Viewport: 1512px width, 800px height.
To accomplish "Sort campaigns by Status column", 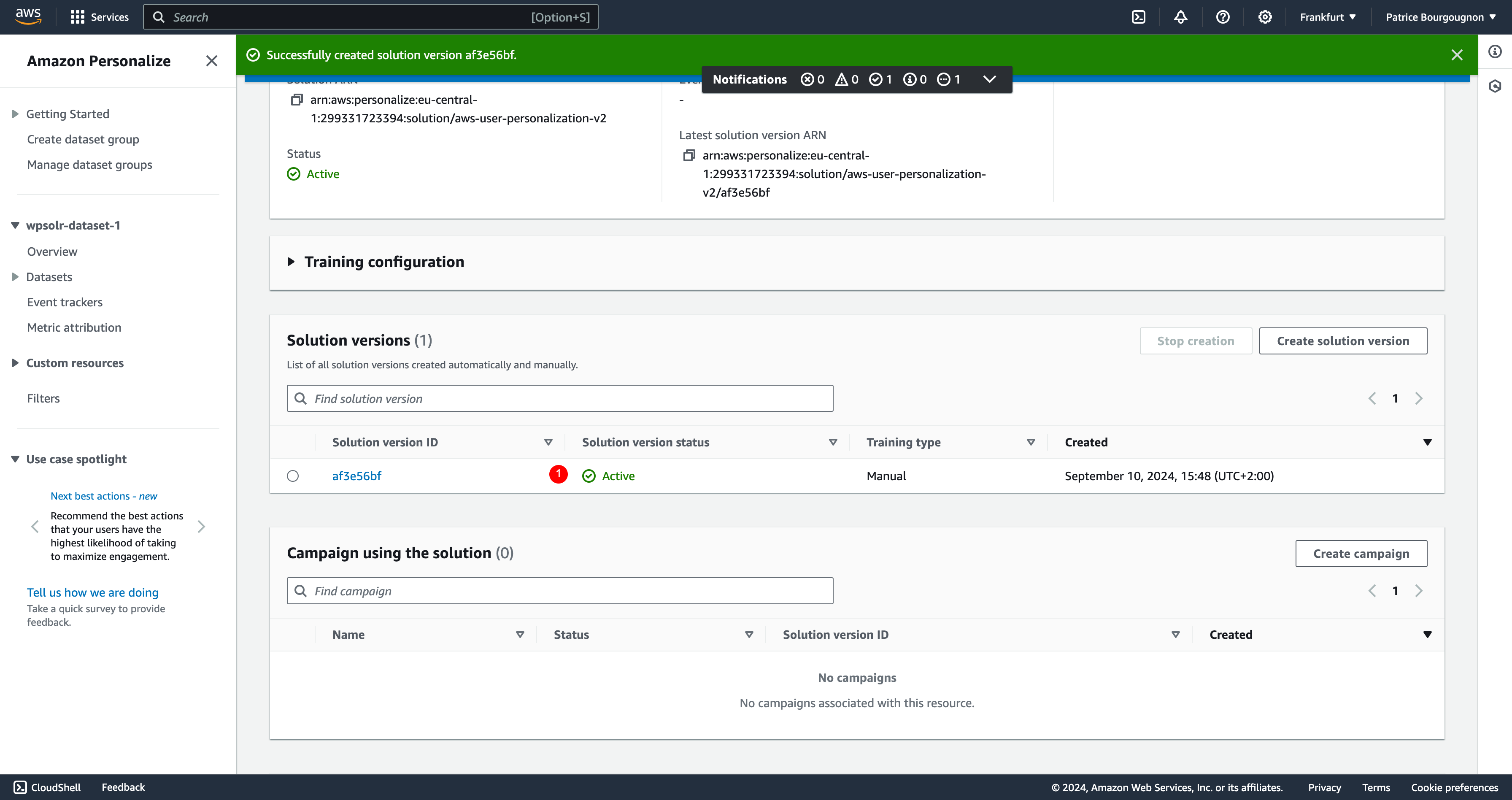I will click(749, 635).
